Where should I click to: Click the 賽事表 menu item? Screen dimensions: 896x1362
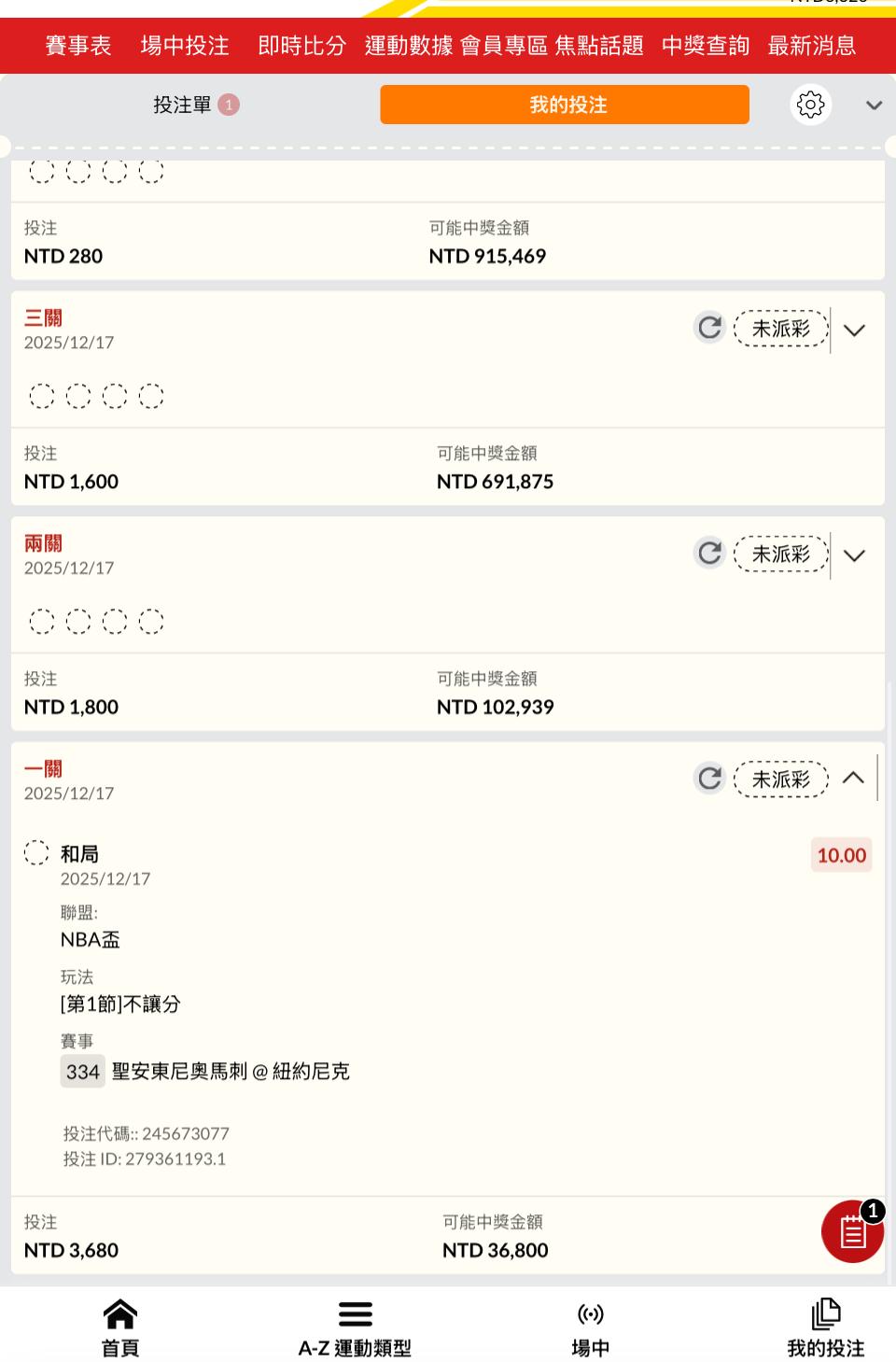pyautogui.click(x=78, y=46)
